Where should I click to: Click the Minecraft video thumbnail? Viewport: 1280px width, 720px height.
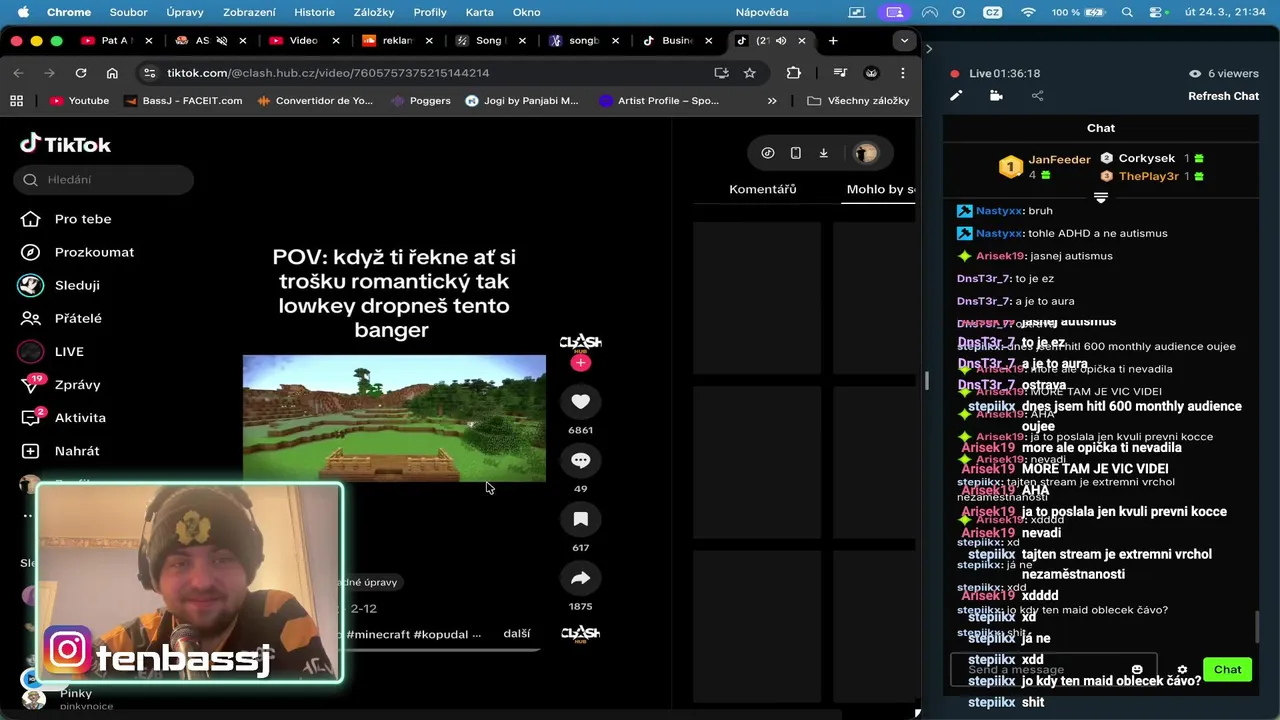[394, 418]
